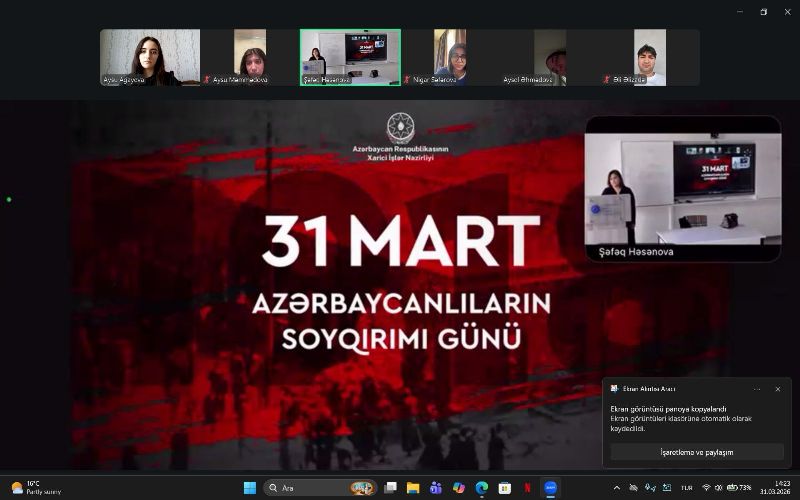The image size is (800, 500).
Task: Select Aysu Ağayeva's video thumbnail
Action: 150,57
